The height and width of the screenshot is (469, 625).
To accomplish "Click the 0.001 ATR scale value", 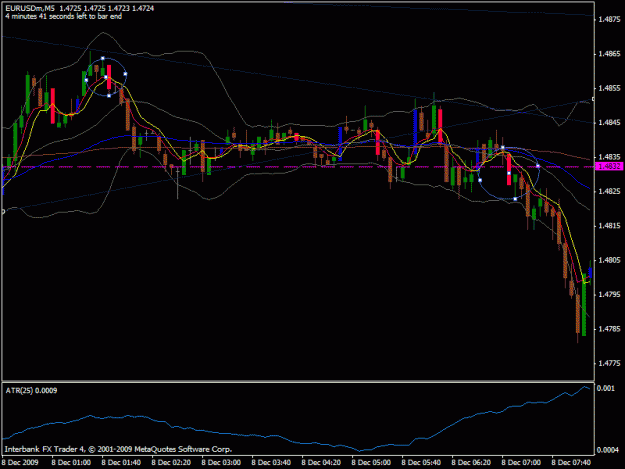I will (x=605, y=389).
